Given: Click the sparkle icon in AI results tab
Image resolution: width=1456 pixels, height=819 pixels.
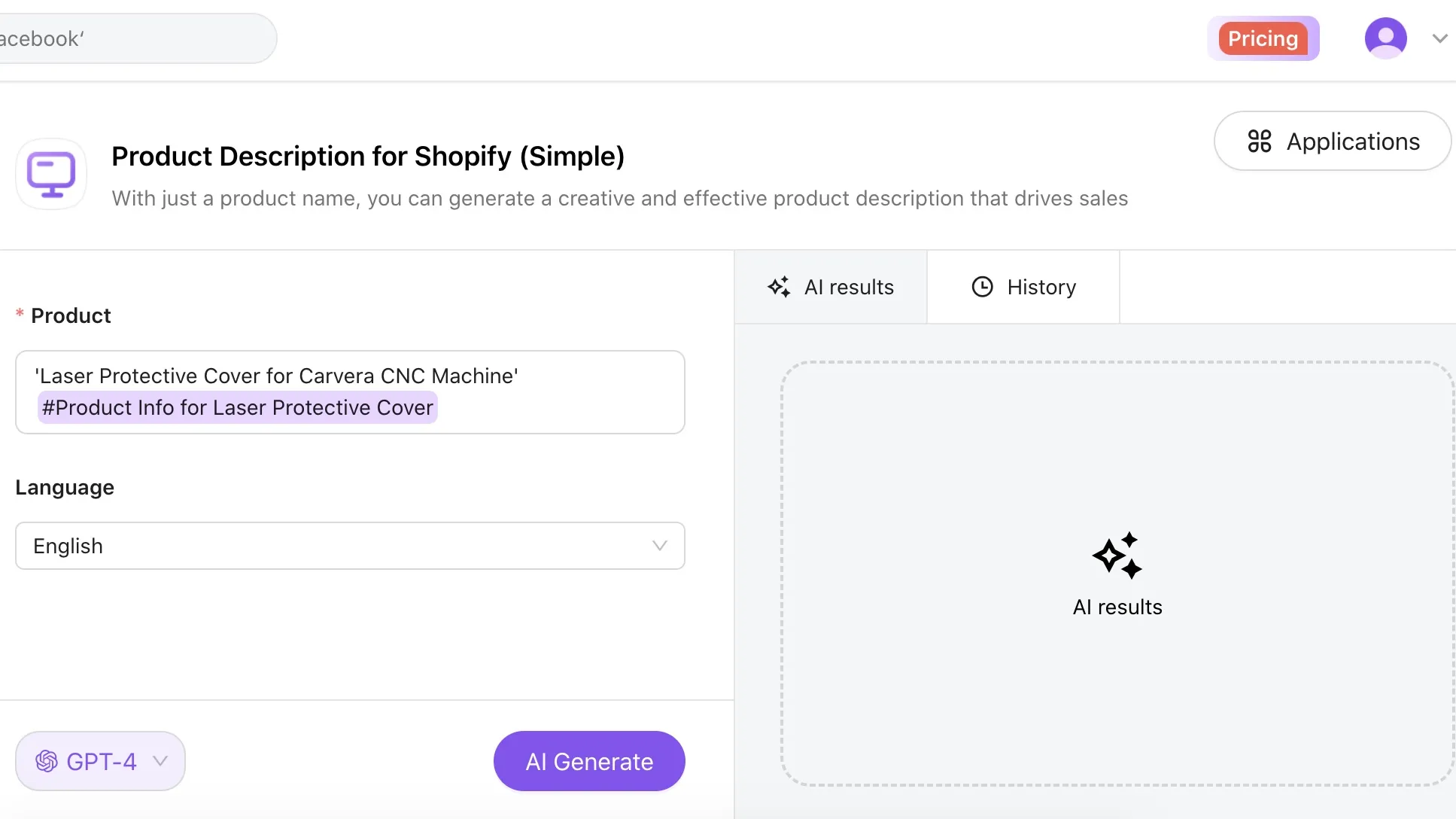Looking at the screenshot, I should pyautogui.click(x=779, y=287).
